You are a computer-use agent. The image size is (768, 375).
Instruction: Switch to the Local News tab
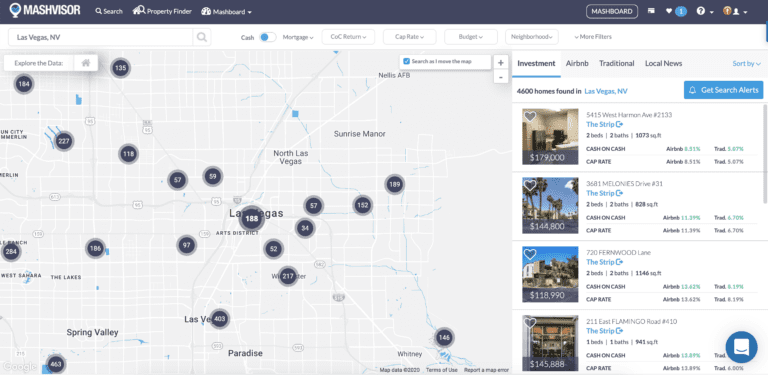pos(663,64)
